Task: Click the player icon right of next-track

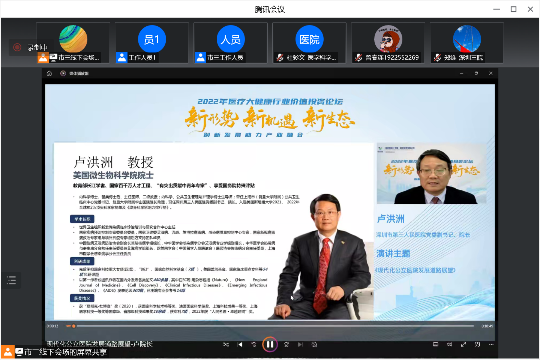Action: 314,344
